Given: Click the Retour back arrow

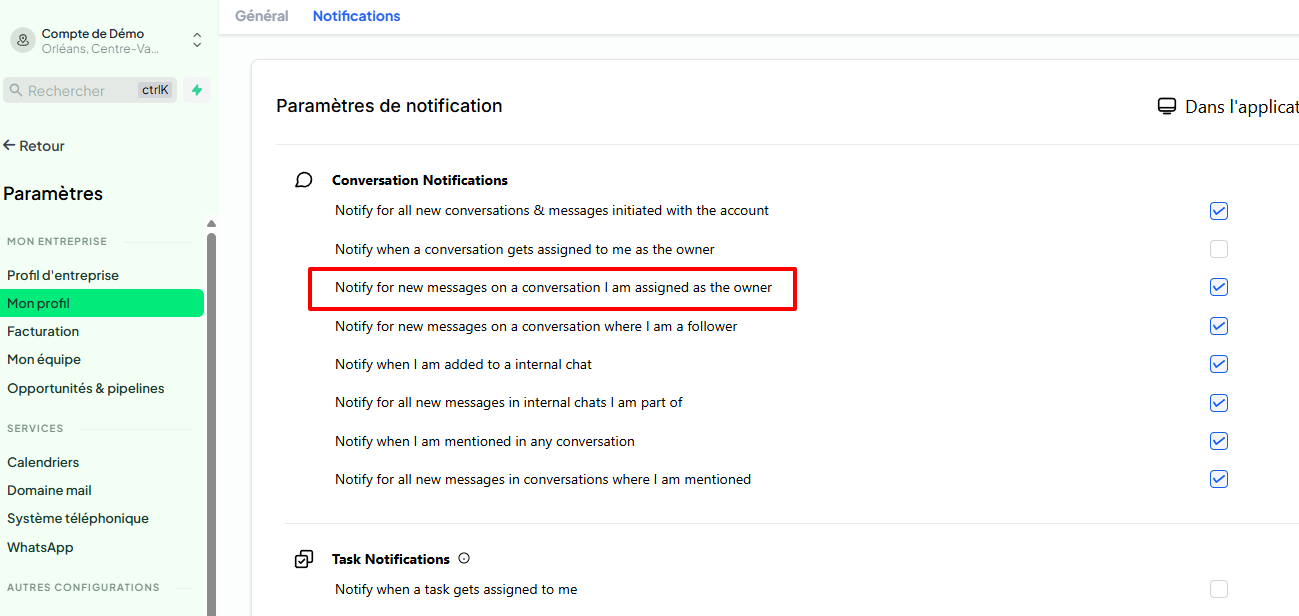Looking at the screenshot, I should coord(9,146).
